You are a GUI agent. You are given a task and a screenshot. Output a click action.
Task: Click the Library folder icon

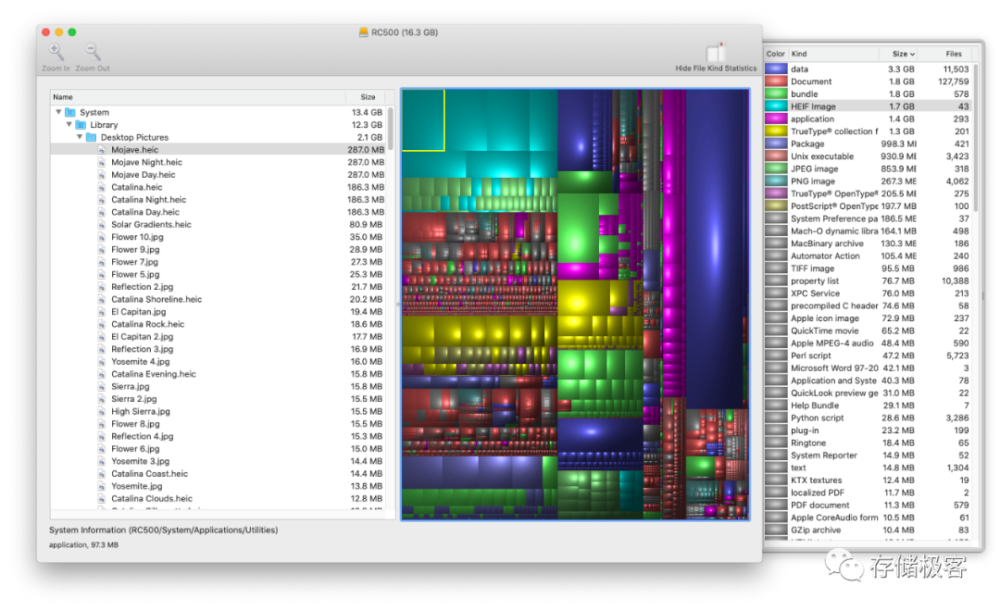[x=81, y=125]
